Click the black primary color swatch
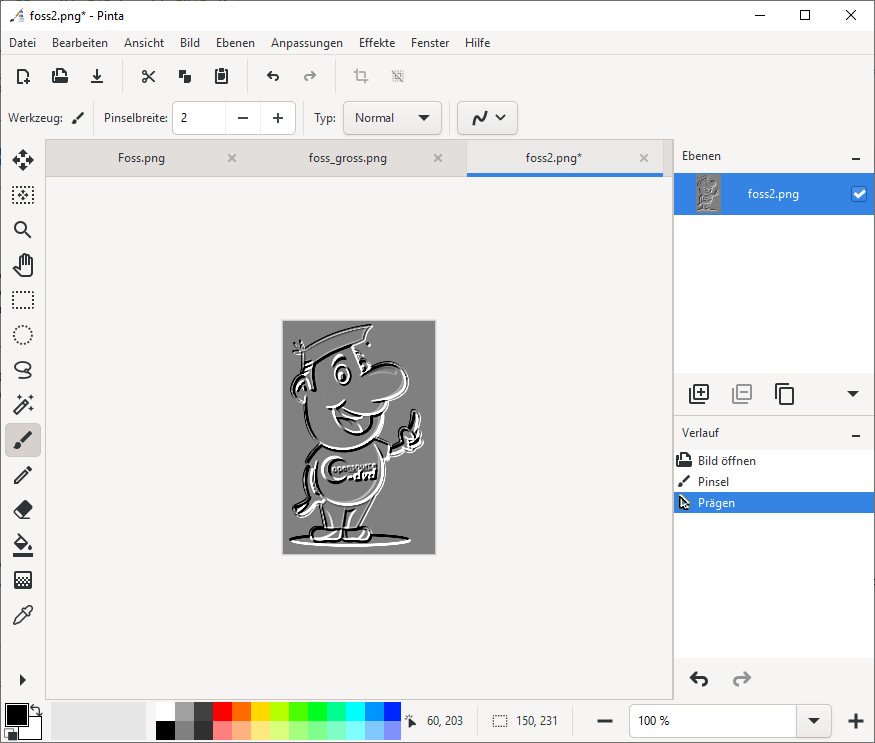Image resolution: width=875 pixels, height=743 pixels. tap(16, 715)
